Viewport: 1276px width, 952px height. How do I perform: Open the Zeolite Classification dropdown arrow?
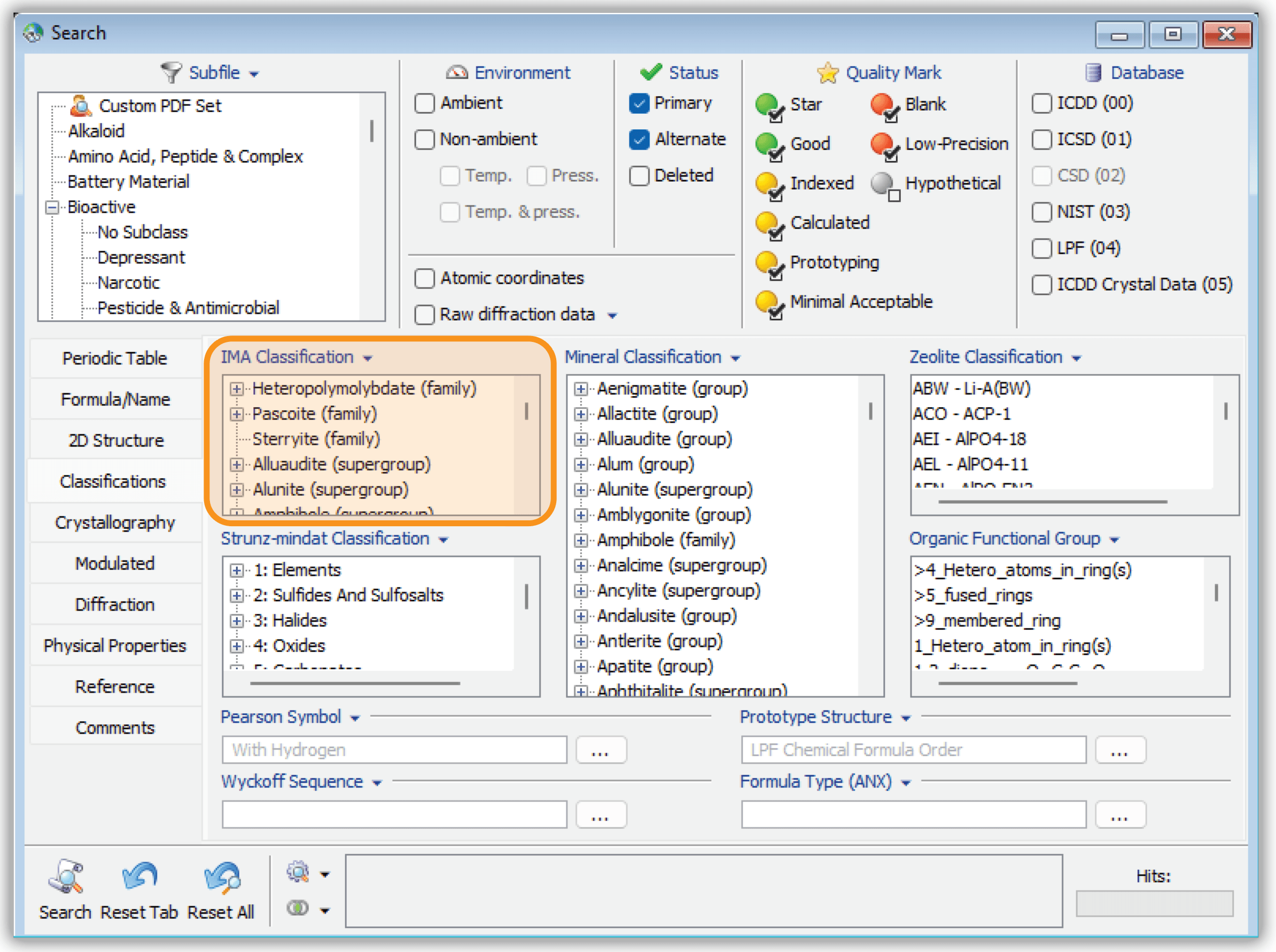[x=1076, y=358]
